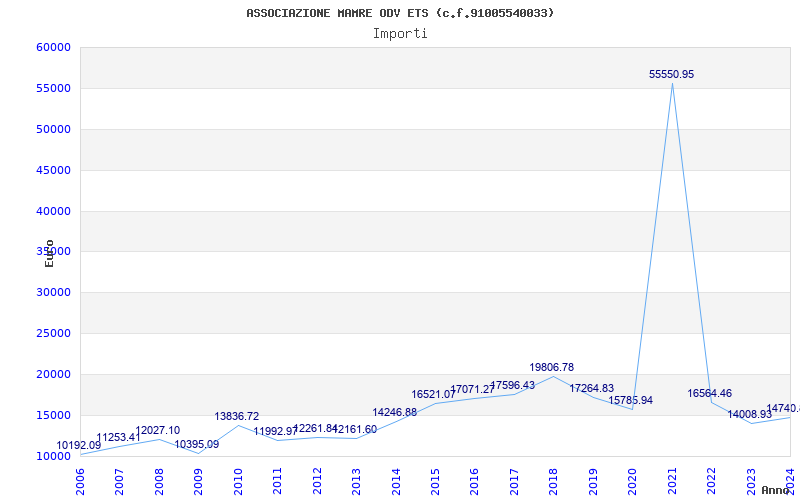The height and width of the screenshot is (500, 800).
Task: Click the 10192.09 data label
Action: 79,445
